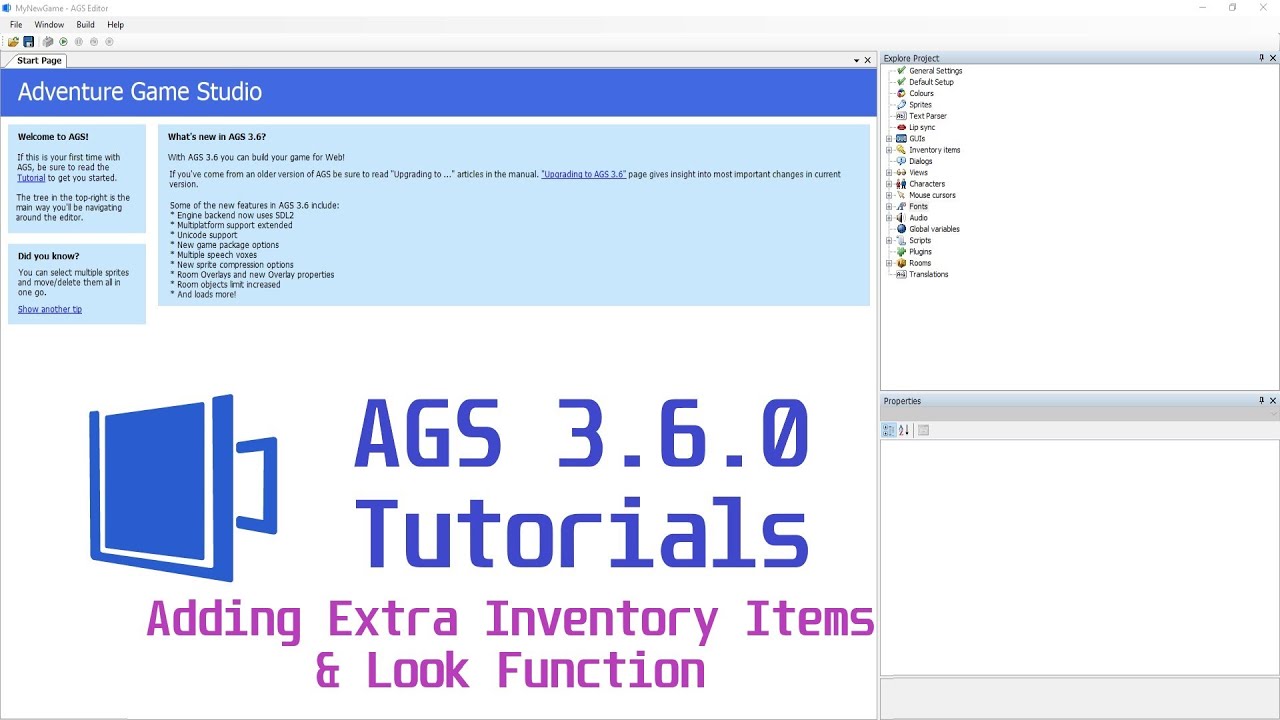This screenshot has width=1280, height=720.
Task: Close the Properties panel
Action: point(1273,401)
